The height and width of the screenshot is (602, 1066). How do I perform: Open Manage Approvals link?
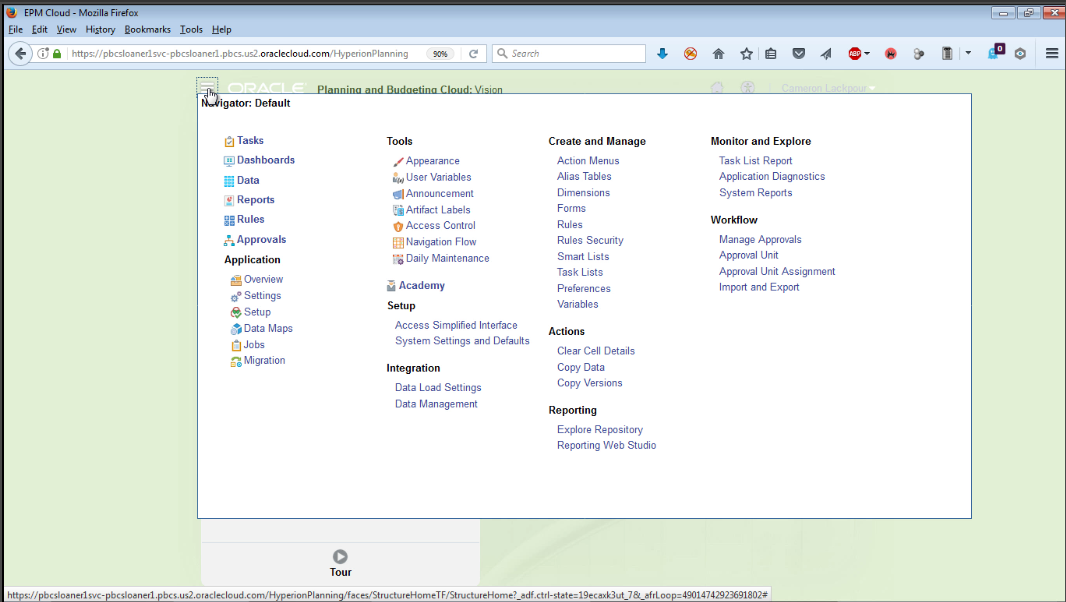[x=760, y=239]
